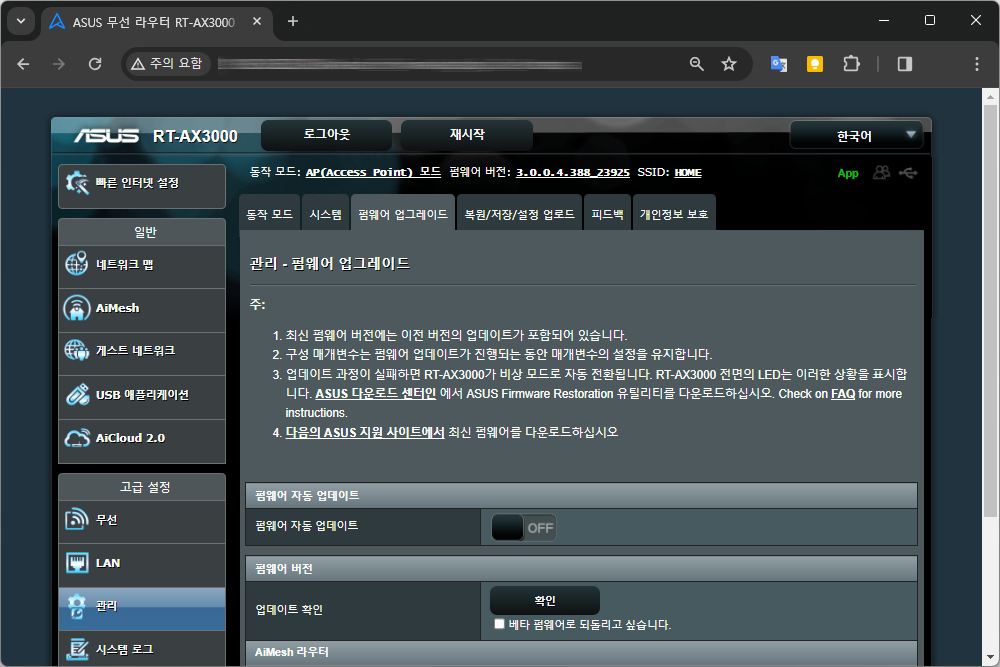The height and width of the screenshot is (667, 1000).
Task: Open Google Translate extension icon
Action: (x=779, y=64)
